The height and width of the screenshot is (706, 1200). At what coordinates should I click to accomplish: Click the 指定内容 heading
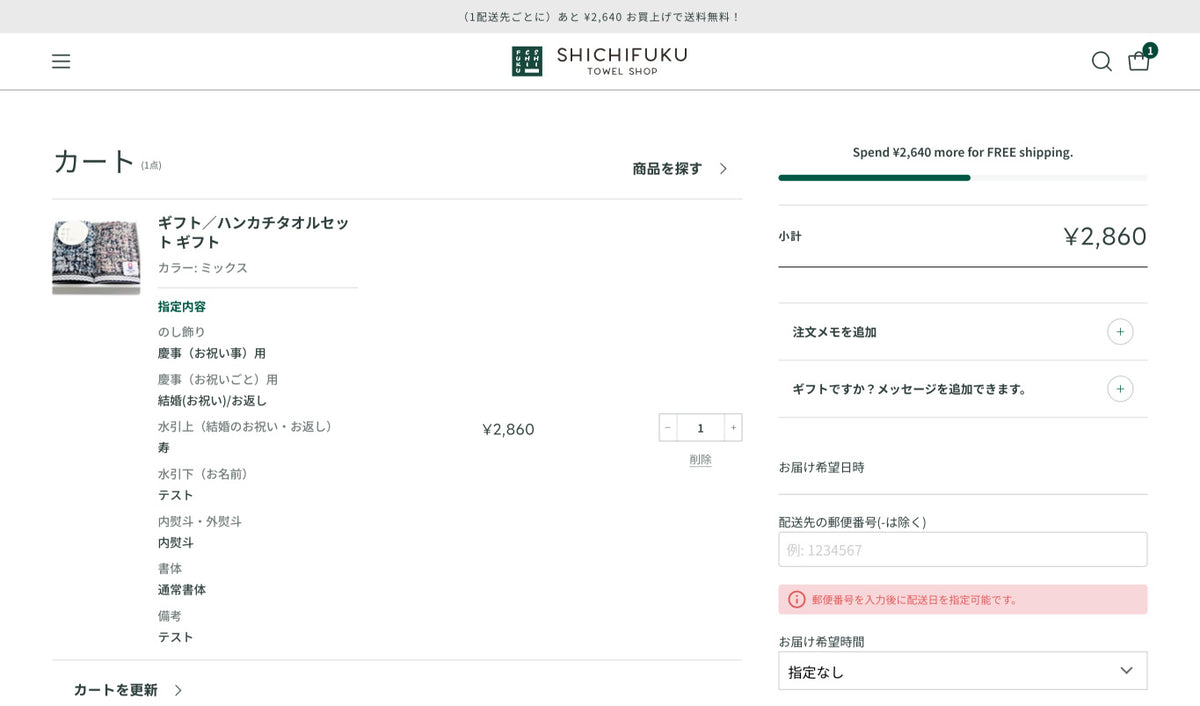click(182, 307)
